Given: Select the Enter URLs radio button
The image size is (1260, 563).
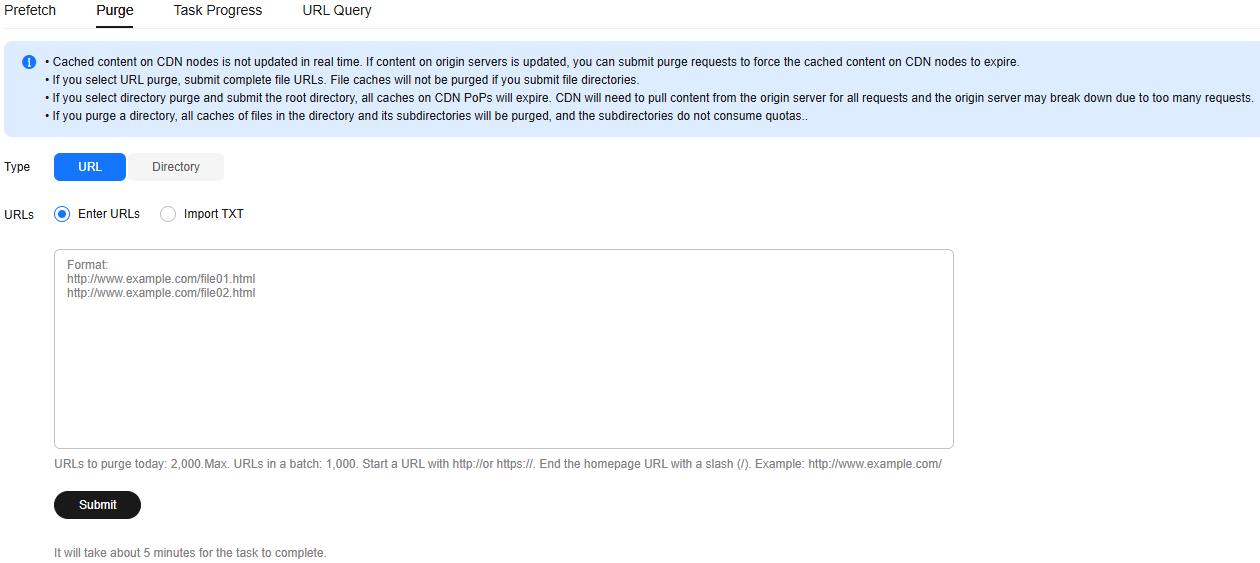Looking at the screenshot, I should pyautogui.click(x=62, y=214).
